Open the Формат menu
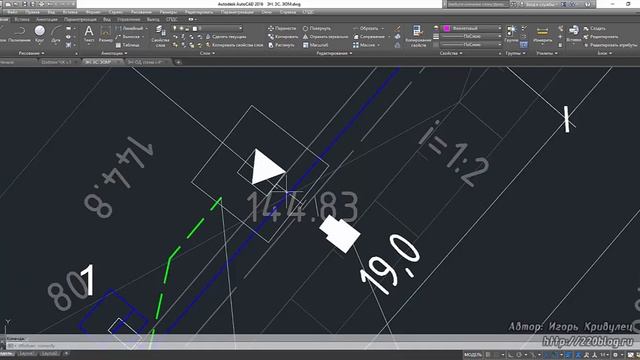This screenshot has height=360, width=640. [x=93, y=12]
